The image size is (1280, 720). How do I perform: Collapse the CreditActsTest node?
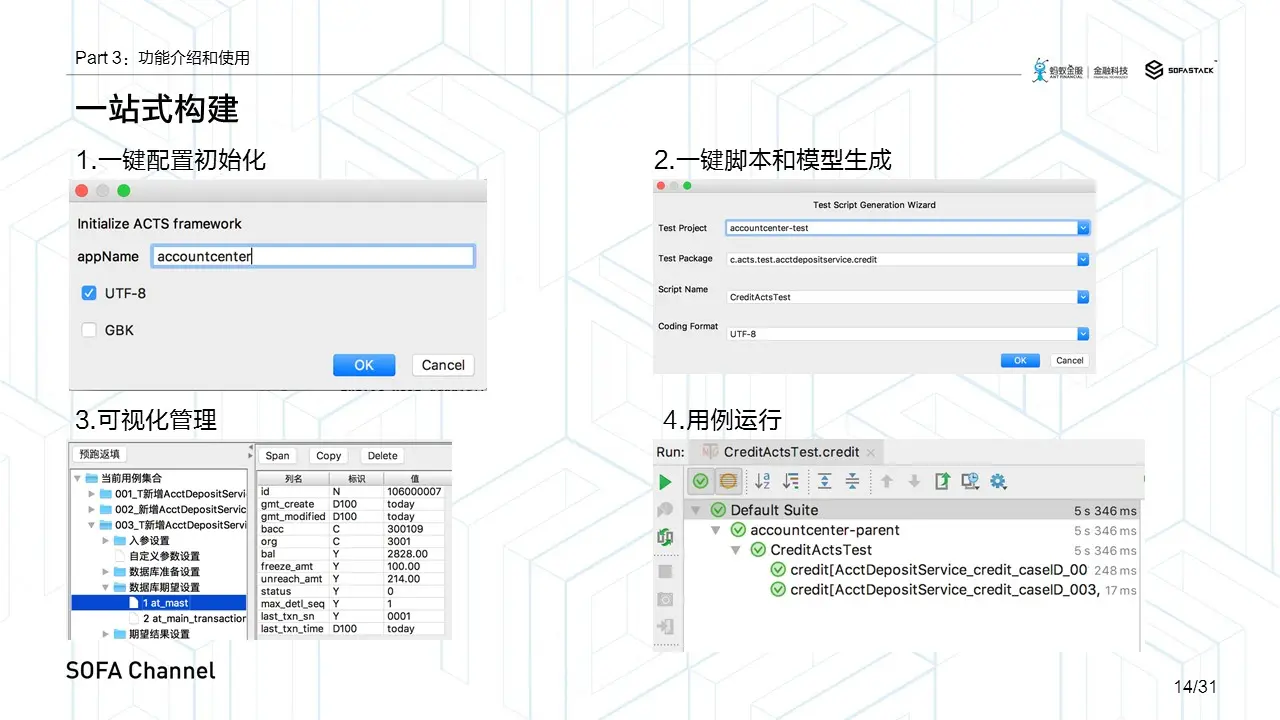736,550
